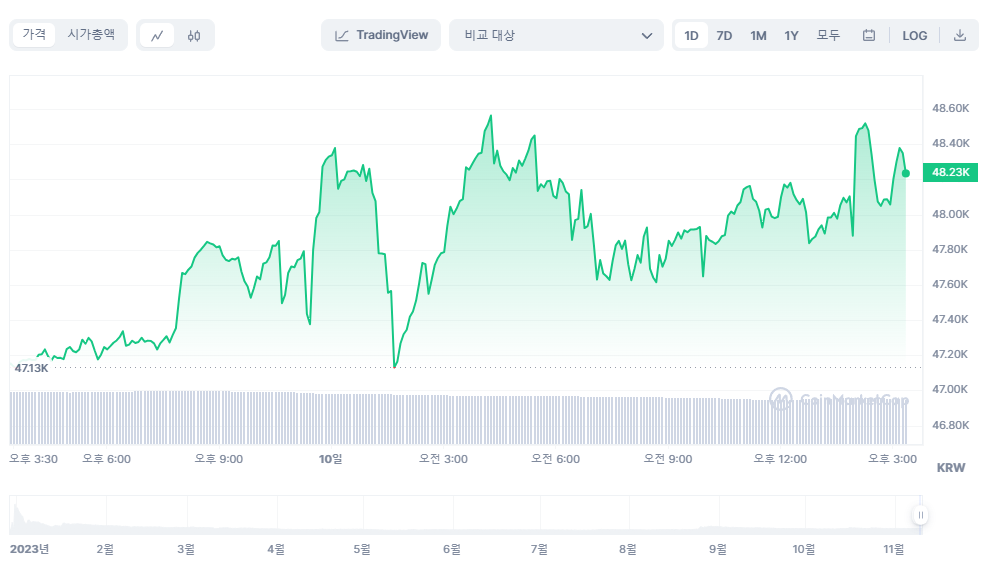The image size is (991, 571).
Task: Download chart data icon
Action: (x=959, y=35)
